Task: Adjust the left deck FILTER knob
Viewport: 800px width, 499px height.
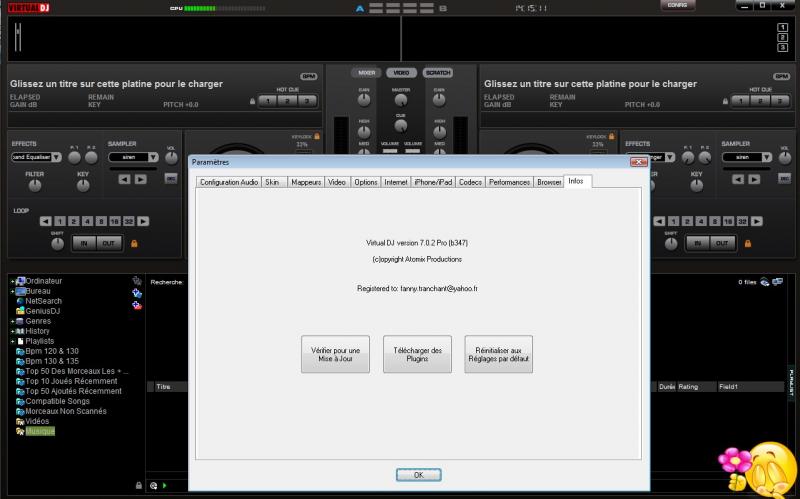Action: [x=35, y=186]
